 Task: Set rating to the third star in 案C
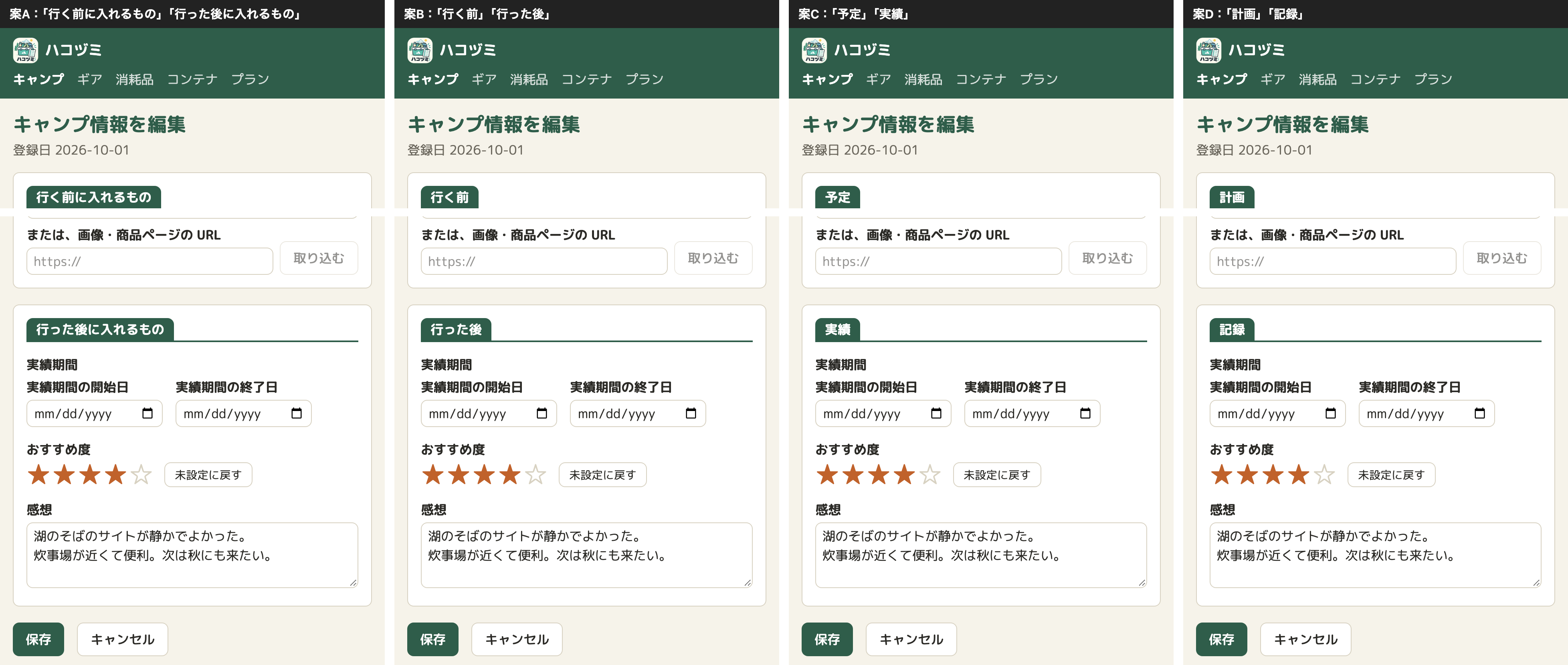coord(879,475)
